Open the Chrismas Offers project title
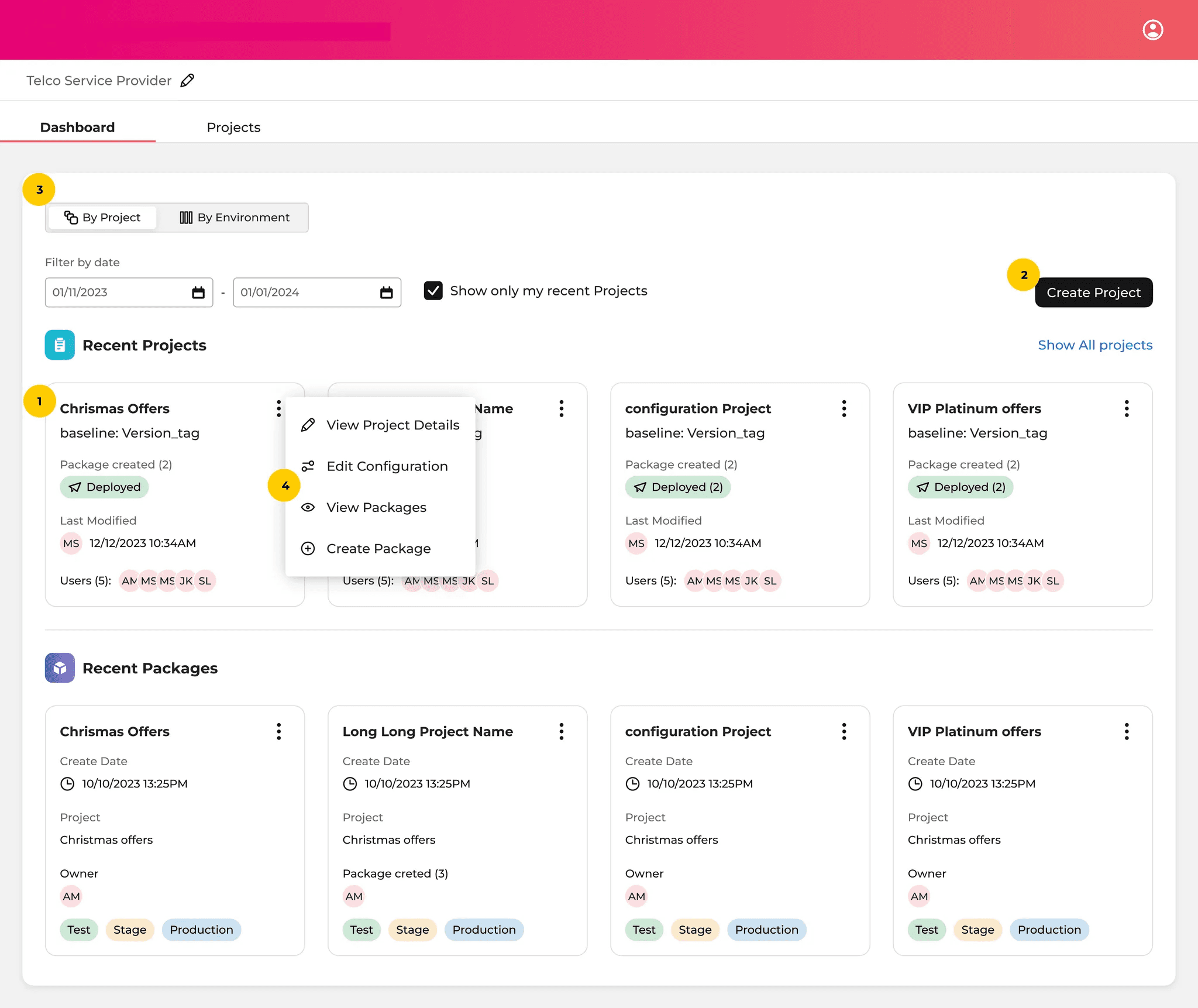 click(115, 408)
